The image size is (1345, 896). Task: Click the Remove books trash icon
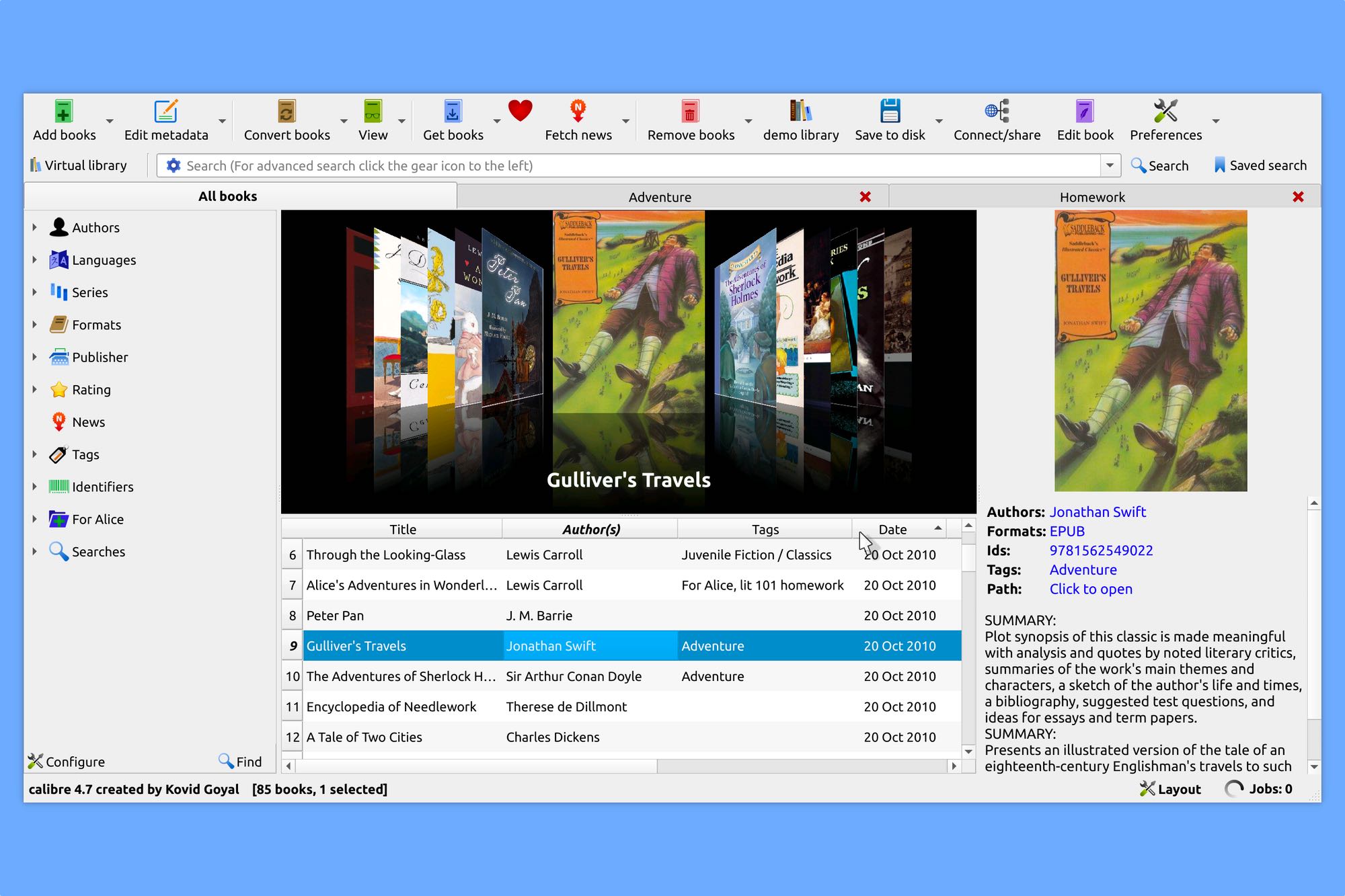click(x=691, y=111)
